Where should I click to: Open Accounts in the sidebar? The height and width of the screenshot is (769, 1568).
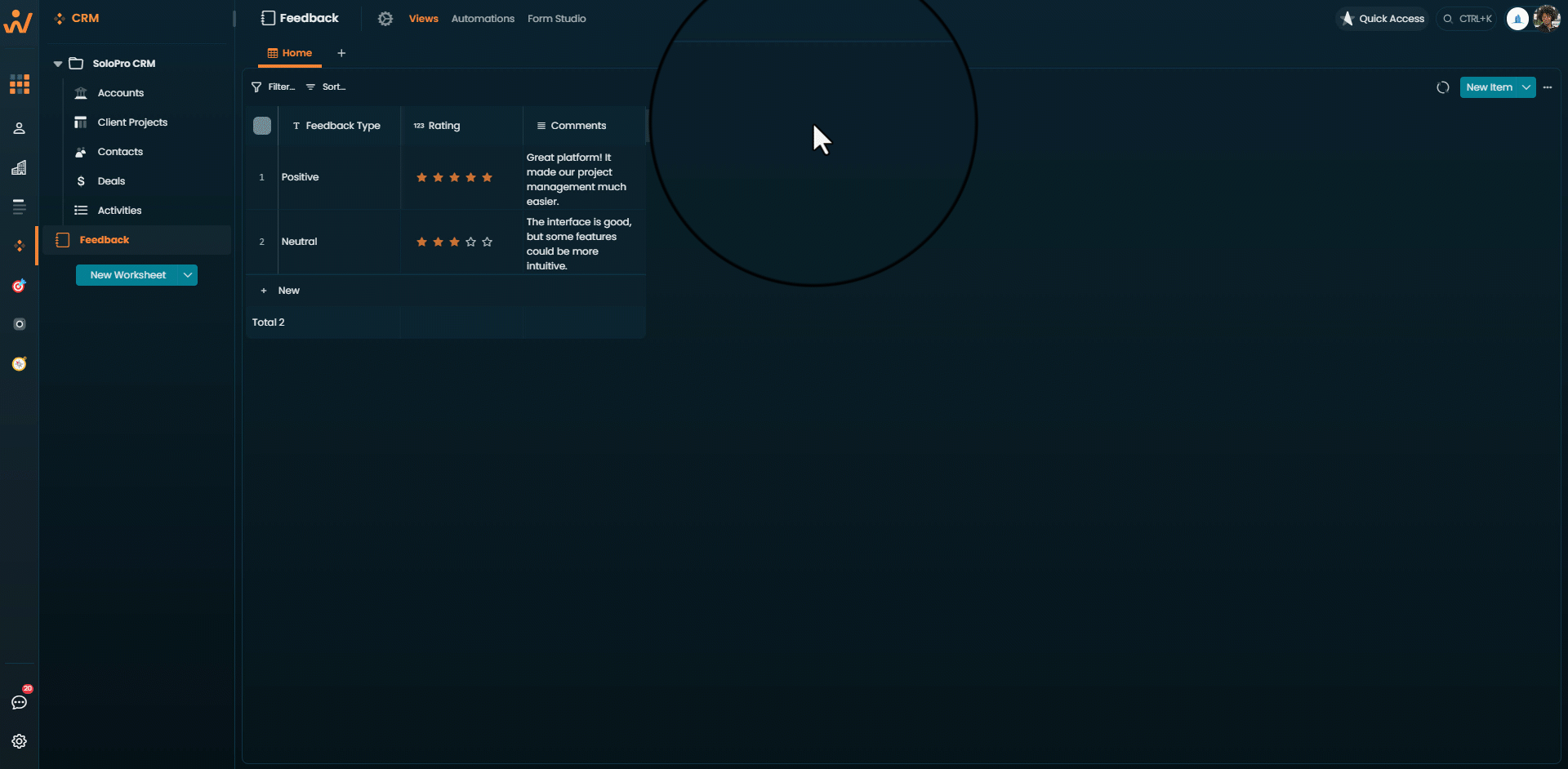[x=121, y=93]
